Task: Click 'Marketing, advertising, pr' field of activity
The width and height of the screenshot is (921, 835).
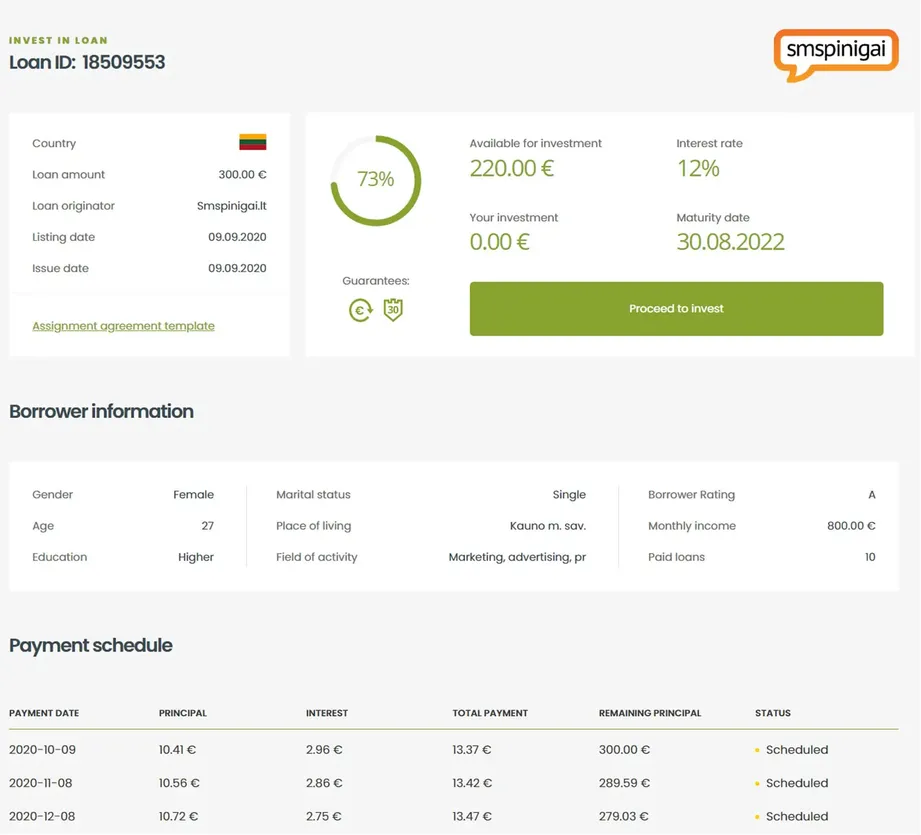Action: tap(517, 557)
